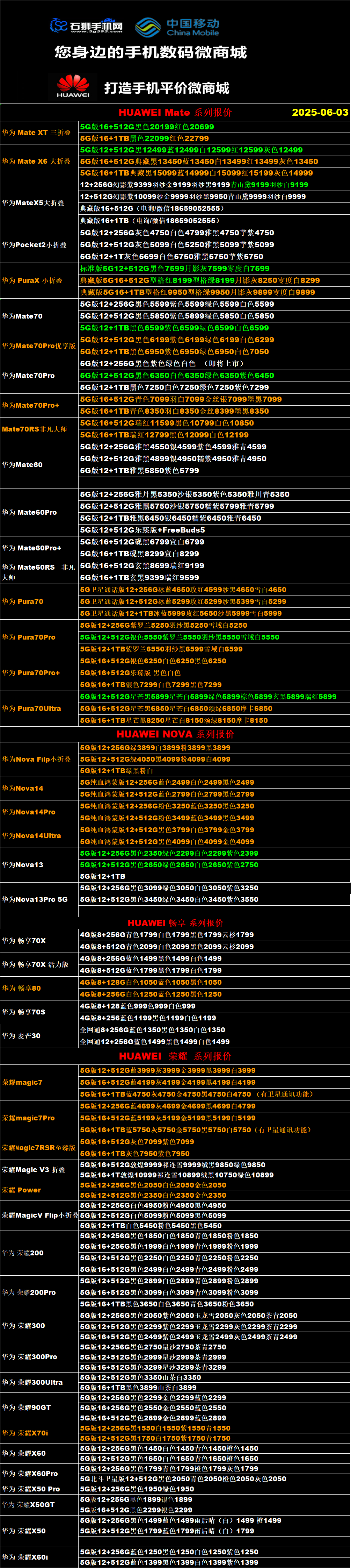
Task: Click the 华为Mate70Pro+ model cell
Action: pyautogui.click(x=39, y=405)
